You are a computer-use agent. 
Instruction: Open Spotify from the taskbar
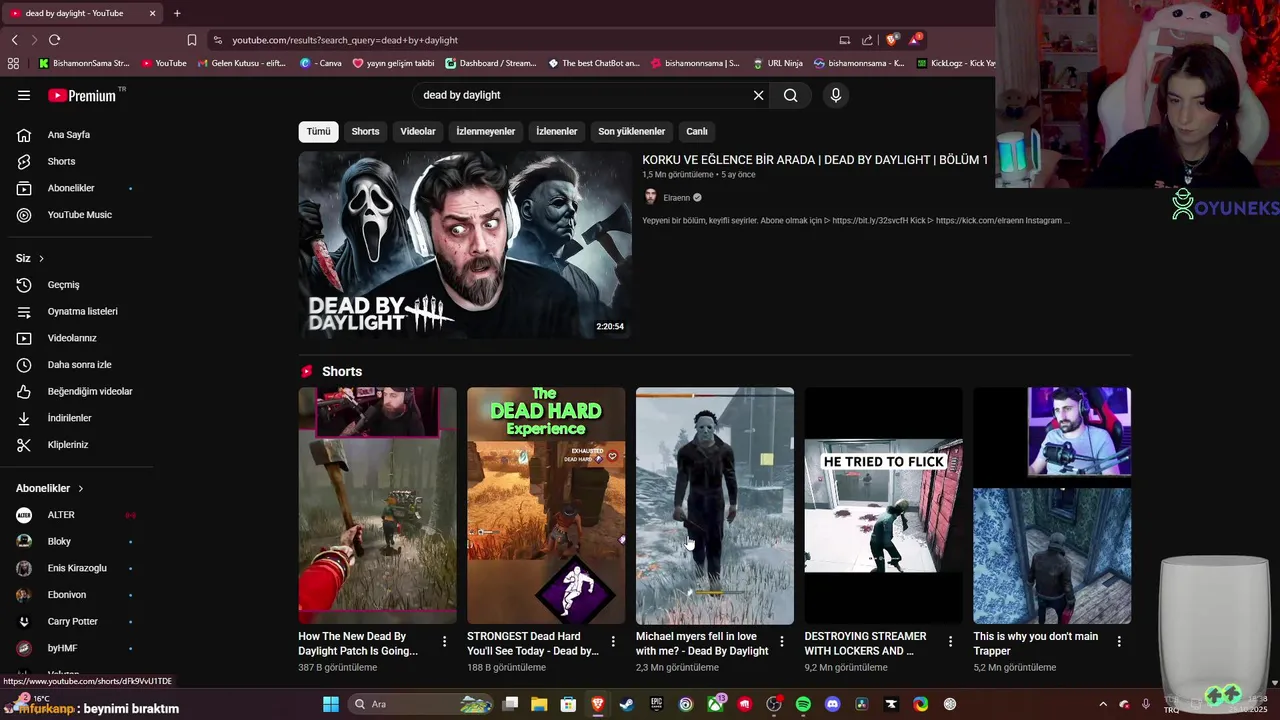[803, 704]
